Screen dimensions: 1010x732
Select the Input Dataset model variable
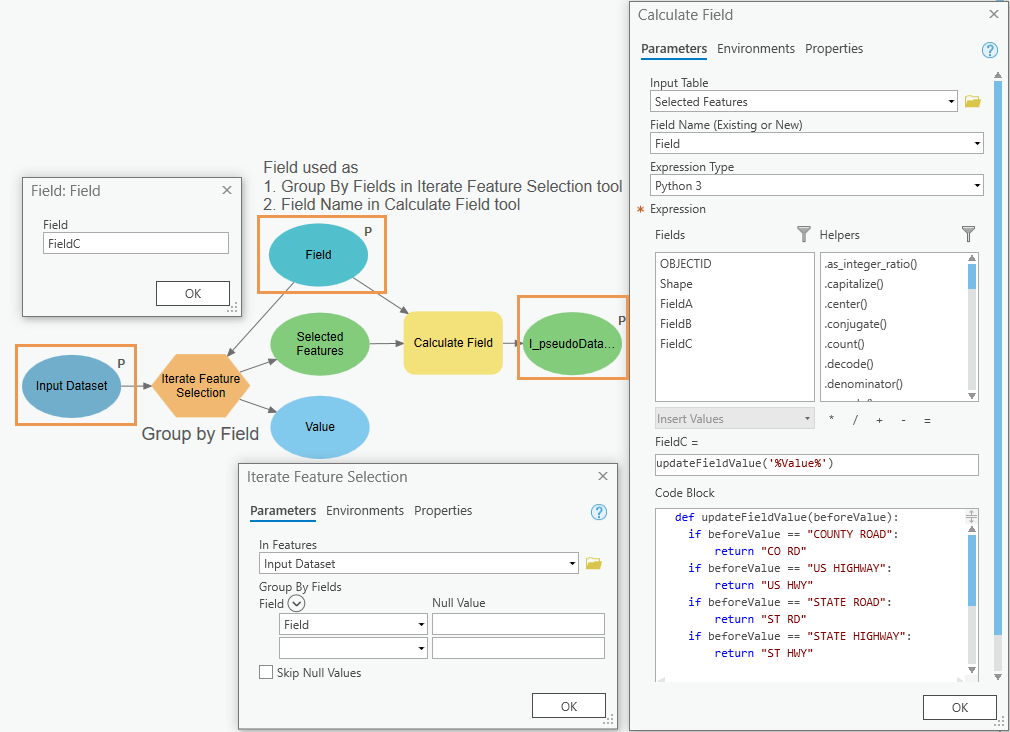pos(71,385)
